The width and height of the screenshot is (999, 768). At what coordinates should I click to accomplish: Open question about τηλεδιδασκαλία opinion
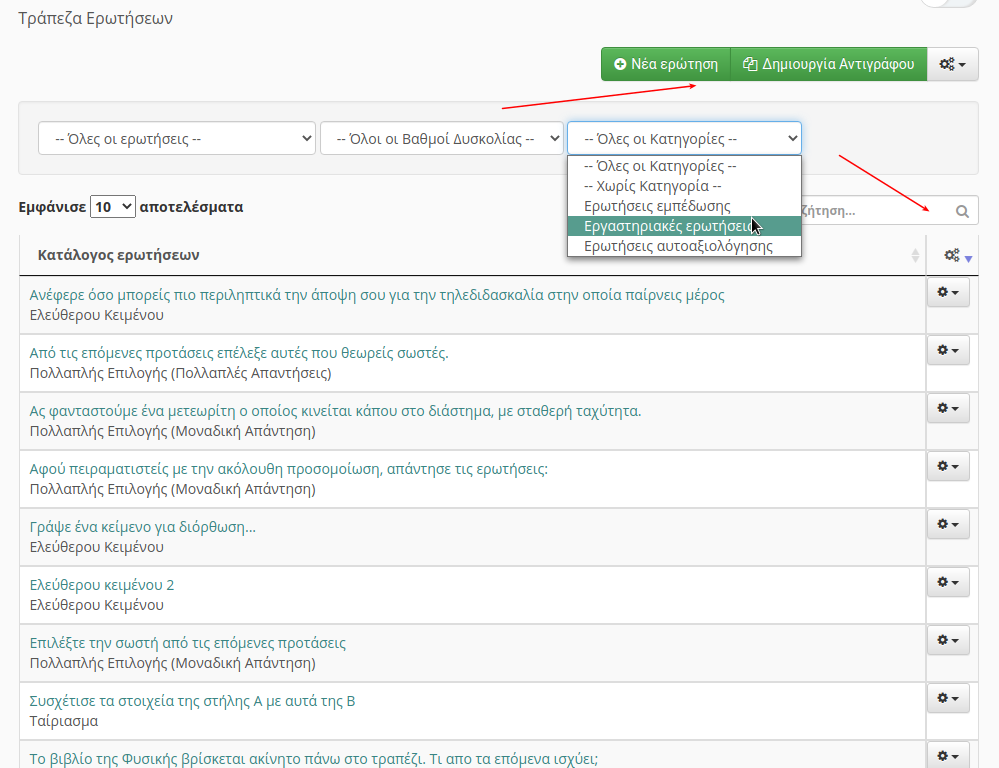click(x=377, y=295)
